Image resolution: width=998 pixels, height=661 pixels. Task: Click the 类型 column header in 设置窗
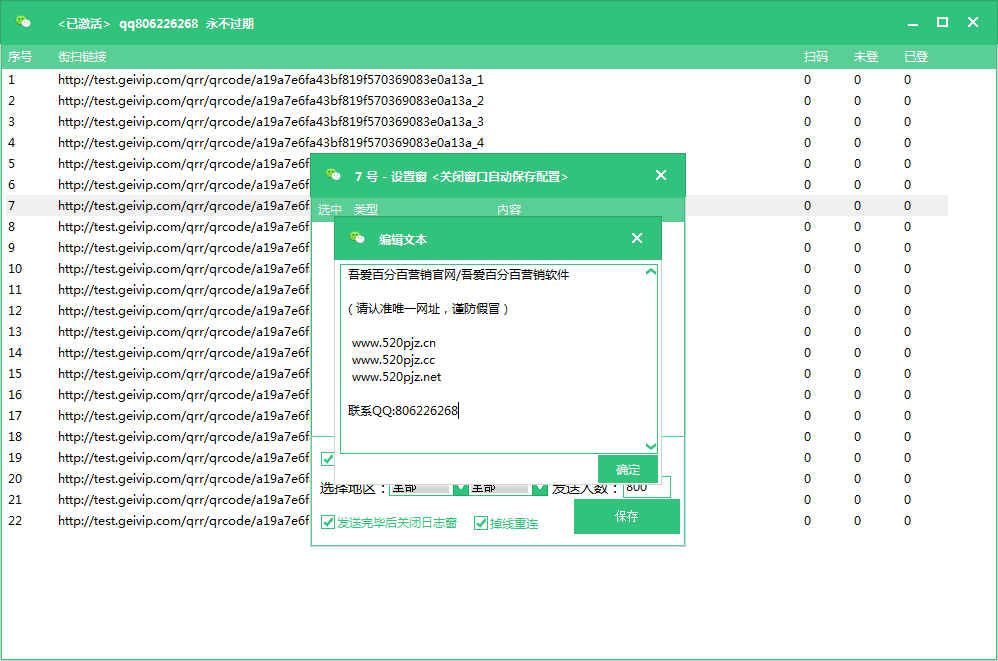365,209
